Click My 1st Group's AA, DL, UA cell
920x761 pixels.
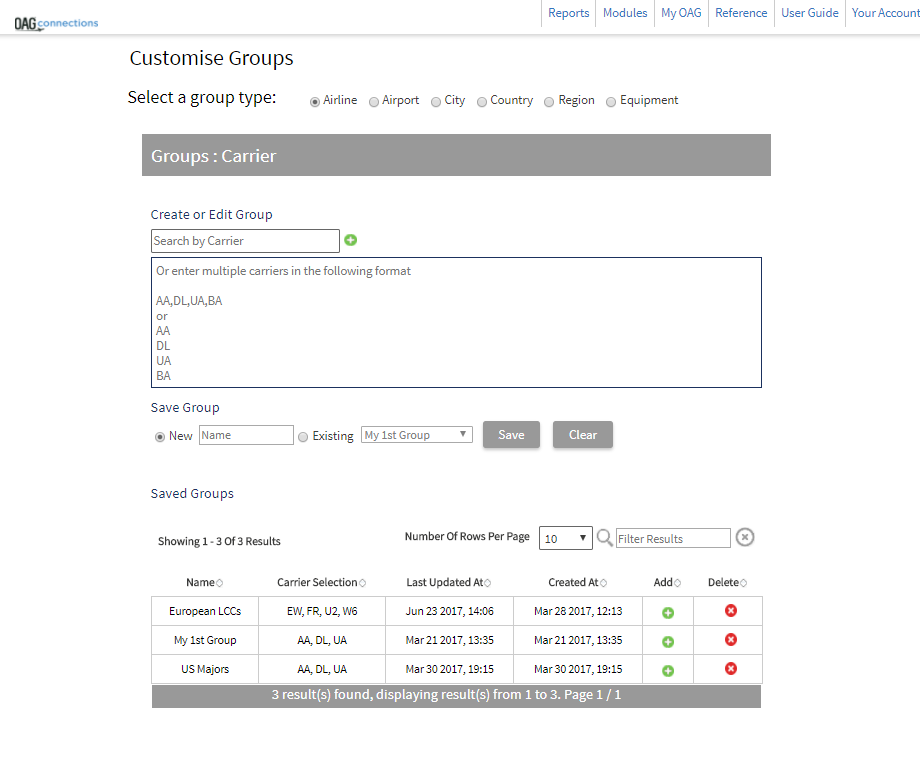322,640
